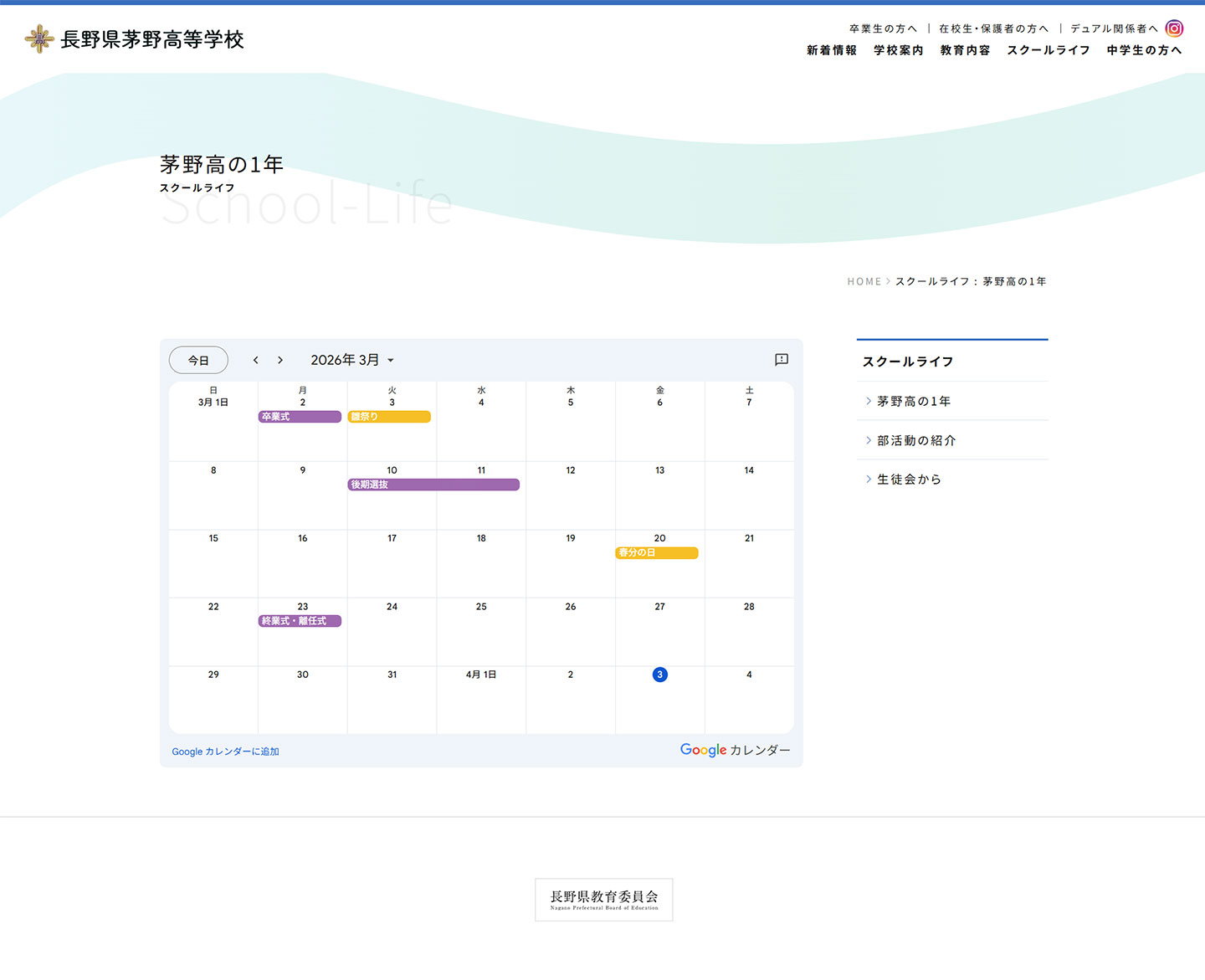Open 部活動の紹介 in the sidebar
This screenshot has height=980, width=1205.
coord(915,440)
